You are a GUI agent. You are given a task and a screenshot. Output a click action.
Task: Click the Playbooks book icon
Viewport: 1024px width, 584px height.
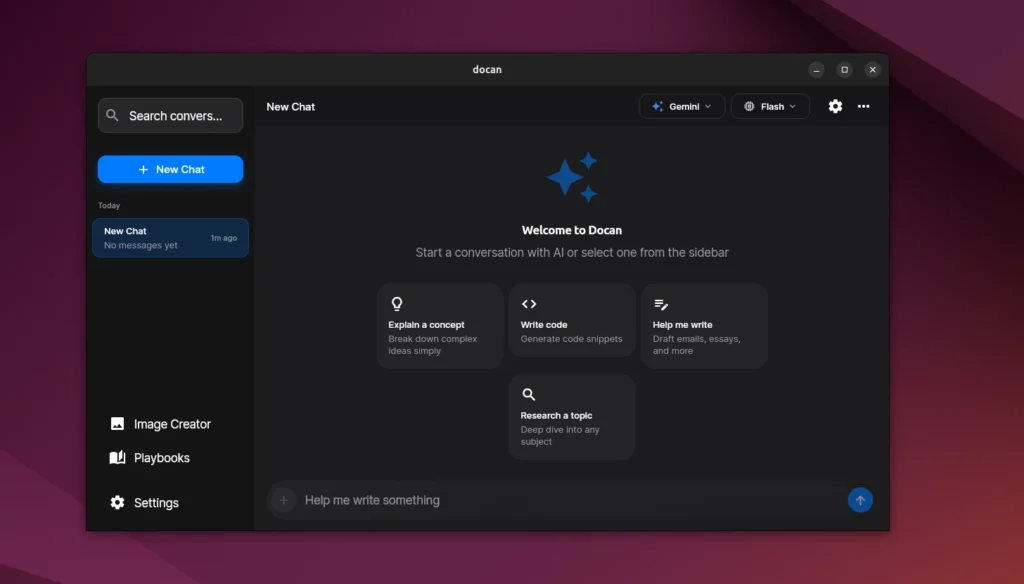point(116,457)
